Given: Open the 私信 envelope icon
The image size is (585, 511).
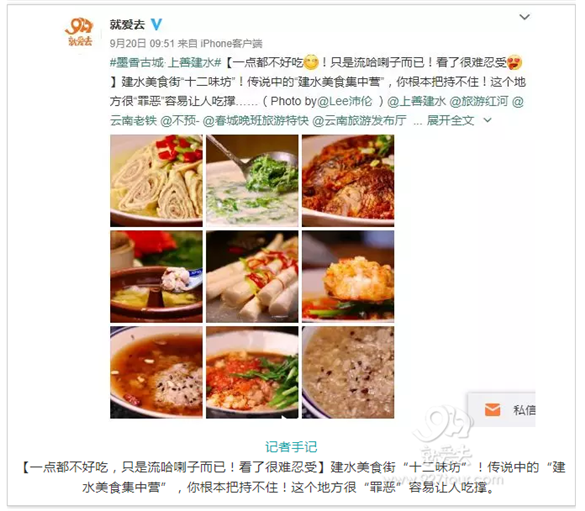Looking at the screenshot, I should point(492,410).
